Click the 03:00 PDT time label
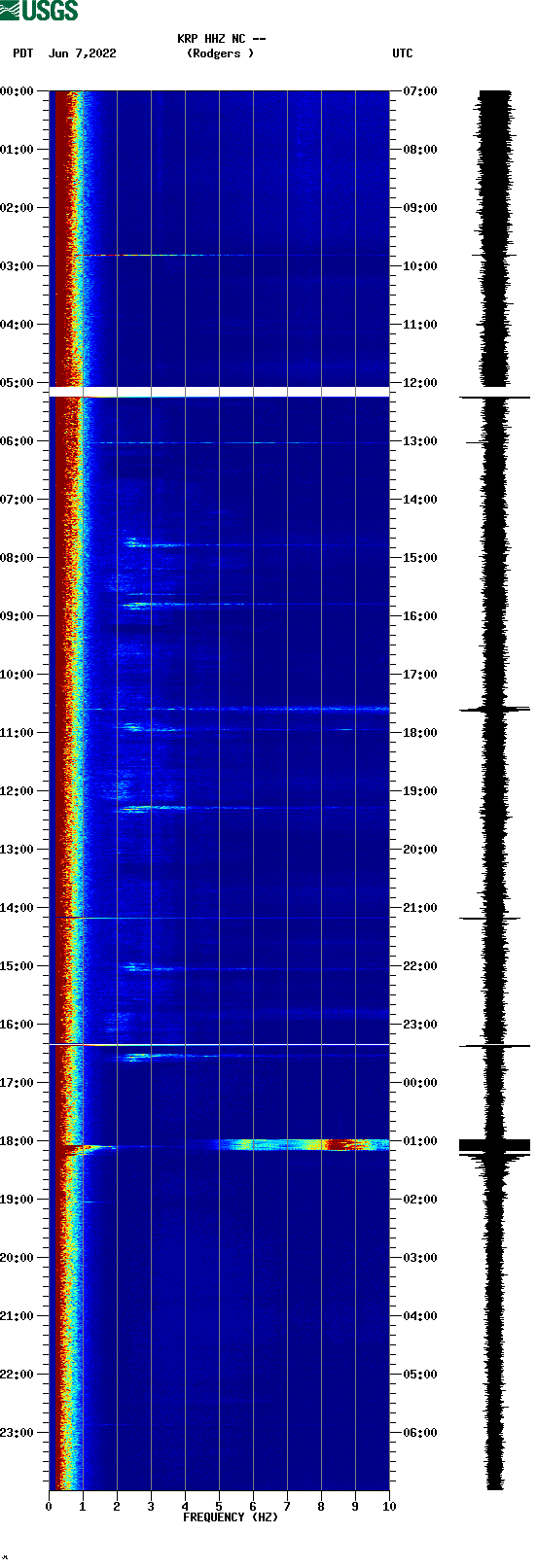The image size is (537, 1568). point(17,266)
